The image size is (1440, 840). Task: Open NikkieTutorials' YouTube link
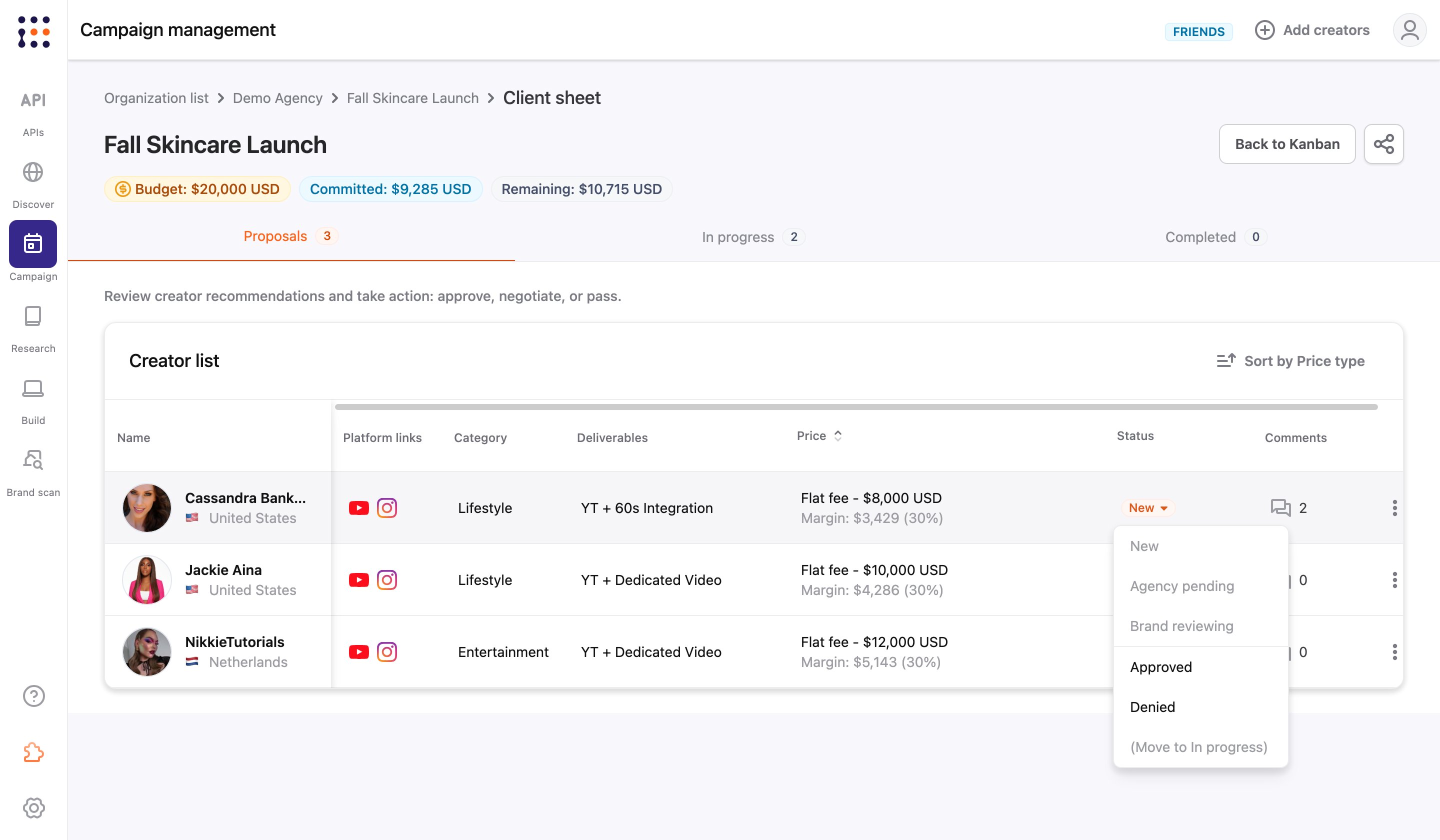click(359, 652)
